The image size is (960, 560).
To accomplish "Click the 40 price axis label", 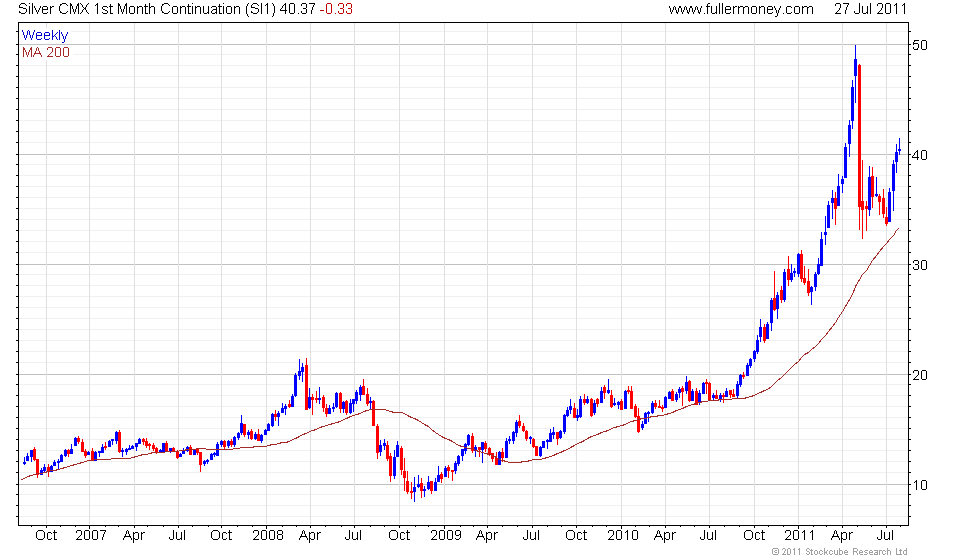I will coord(920,155).
